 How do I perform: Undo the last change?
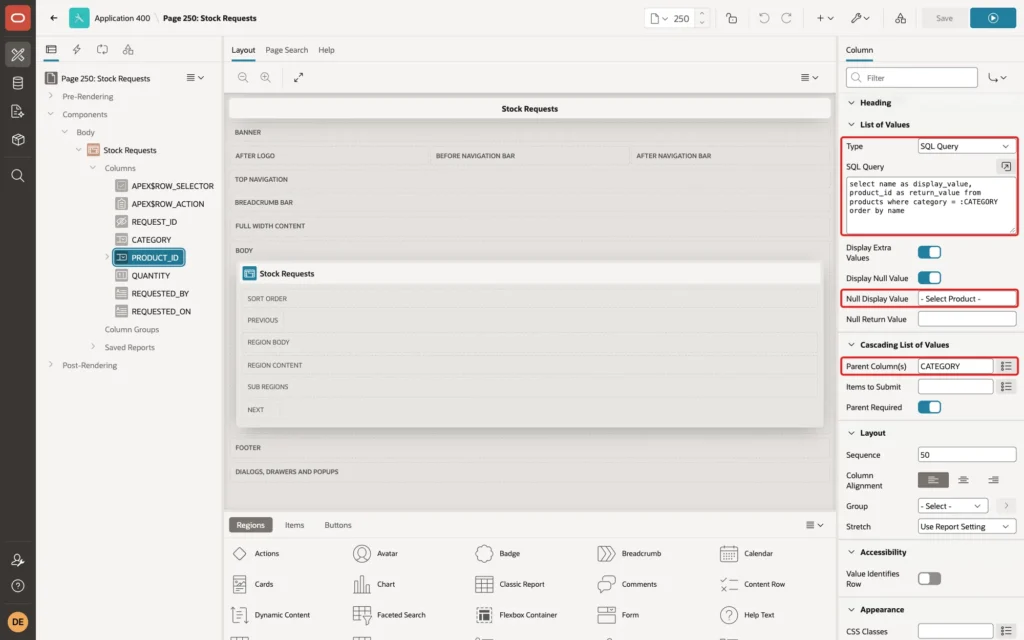(x=763, y=18)
